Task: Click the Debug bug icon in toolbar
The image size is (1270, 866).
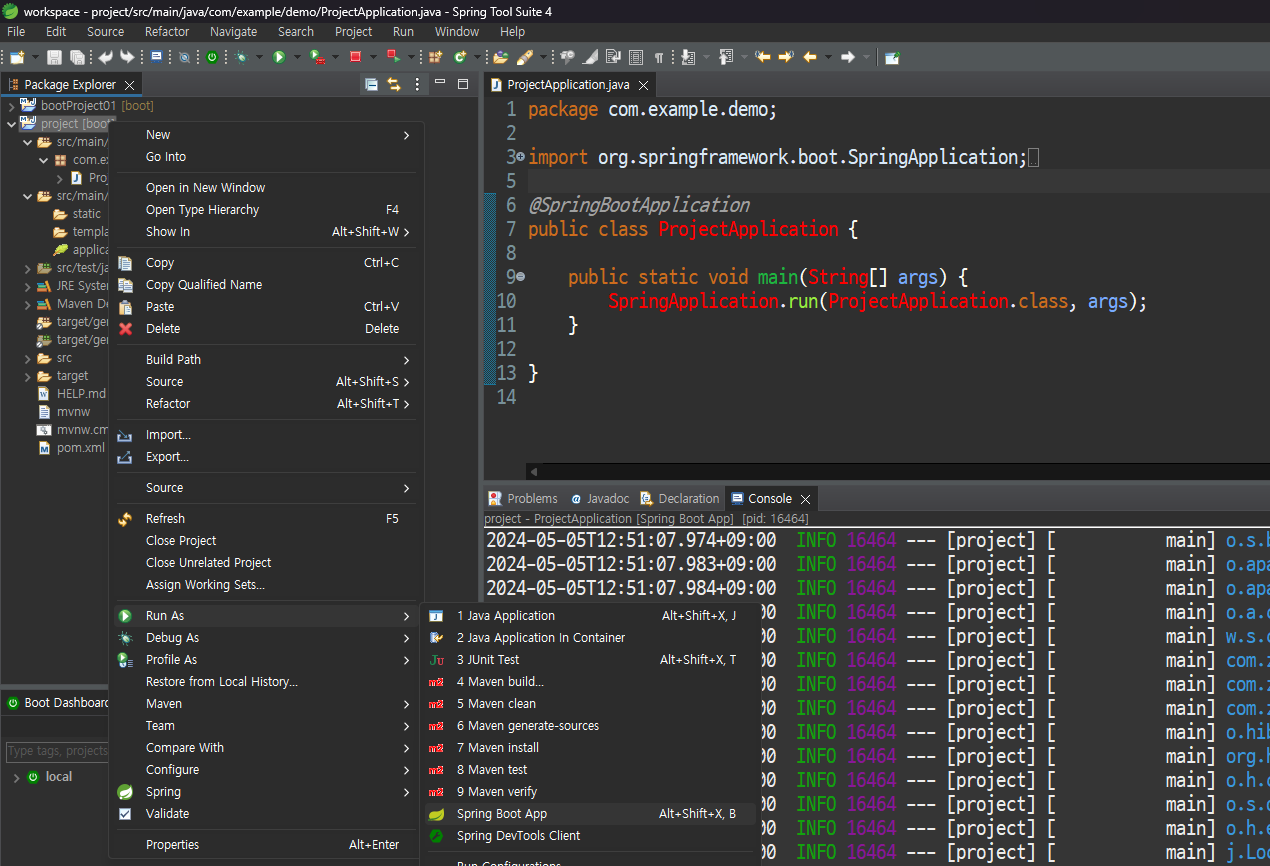Action: tap(241, 58)
